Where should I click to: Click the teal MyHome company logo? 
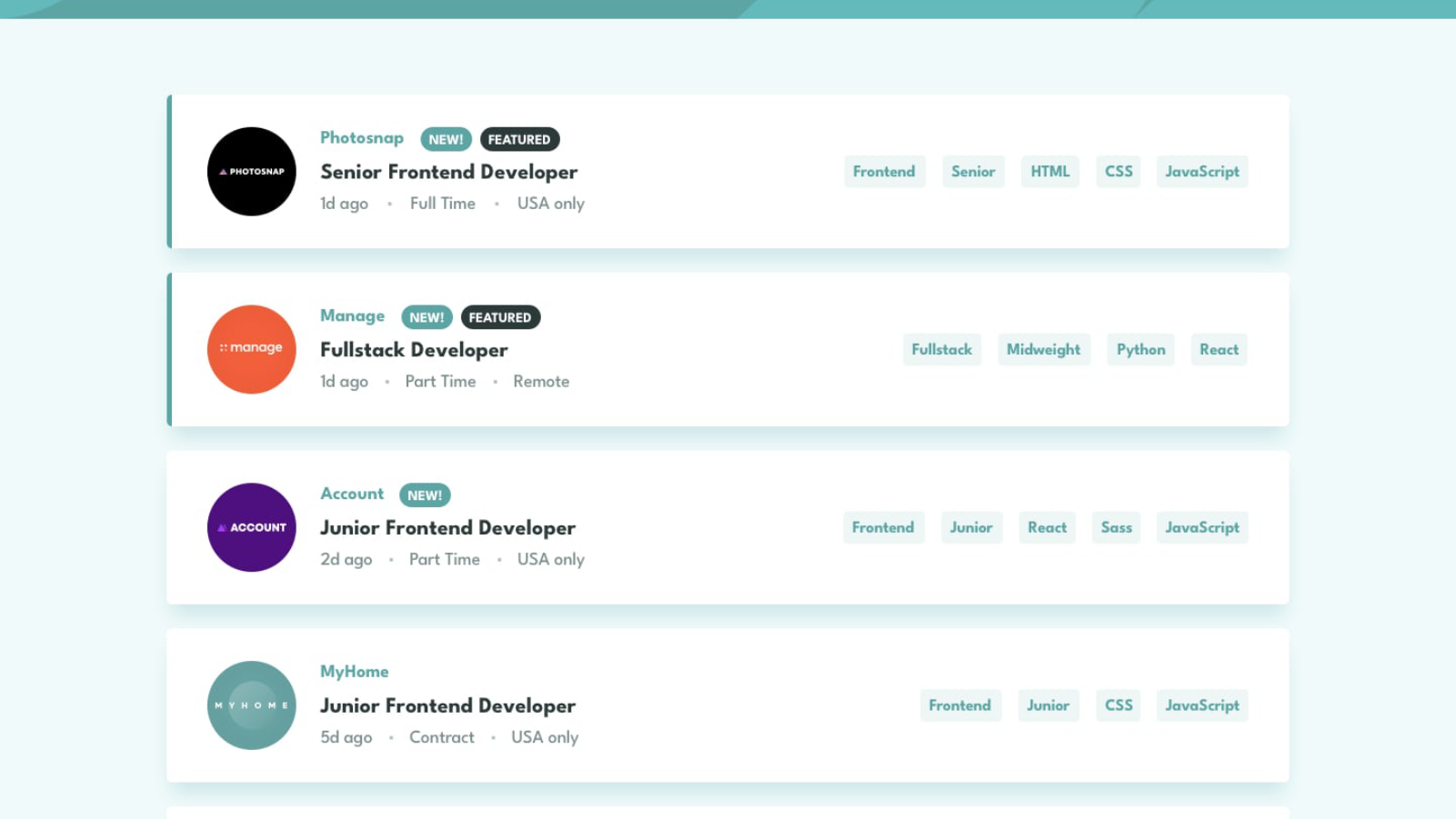pos(251,705)
